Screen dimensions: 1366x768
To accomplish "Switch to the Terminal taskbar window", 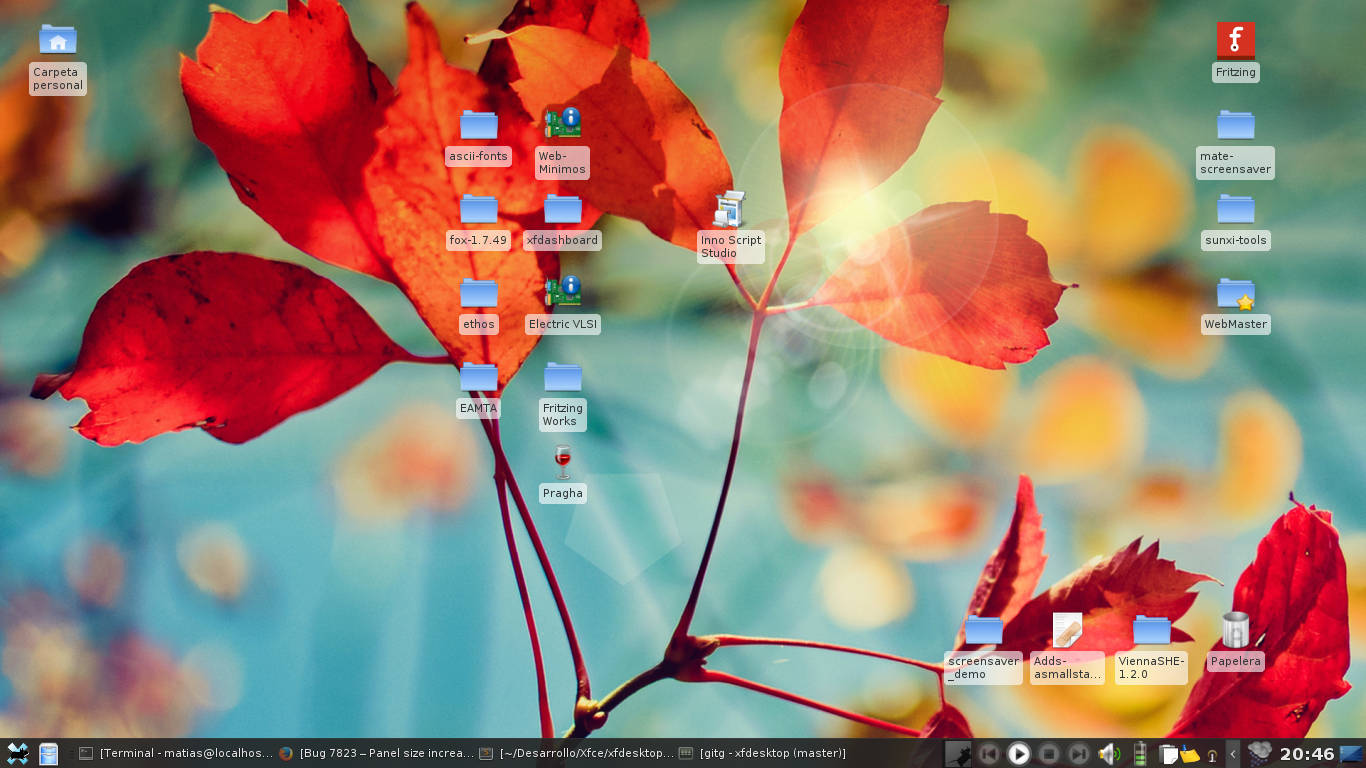I will [175, 754].
